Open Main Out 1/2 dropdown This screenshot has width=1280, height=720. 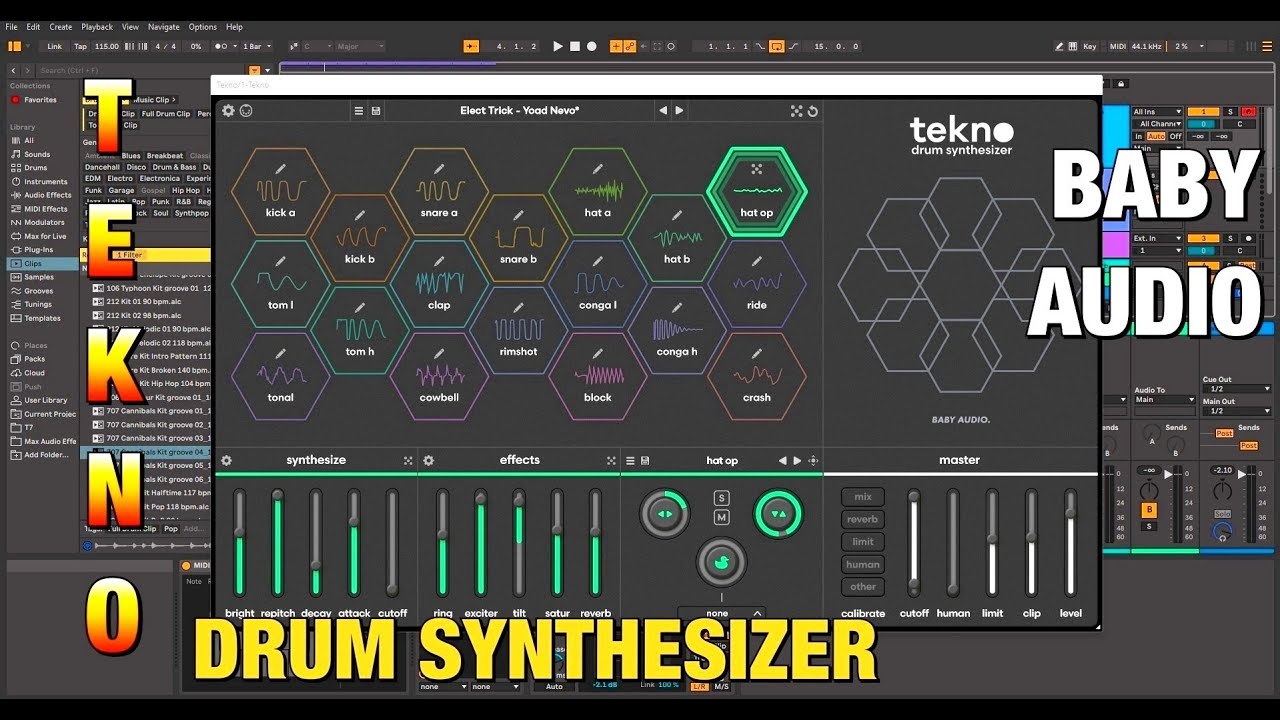click(1237, 411)
